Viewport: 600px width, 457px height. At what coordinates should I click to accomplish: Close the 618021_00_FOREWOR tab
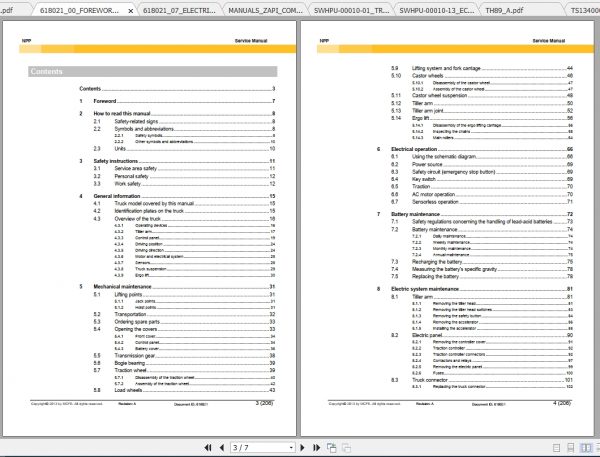click(130, 11)
